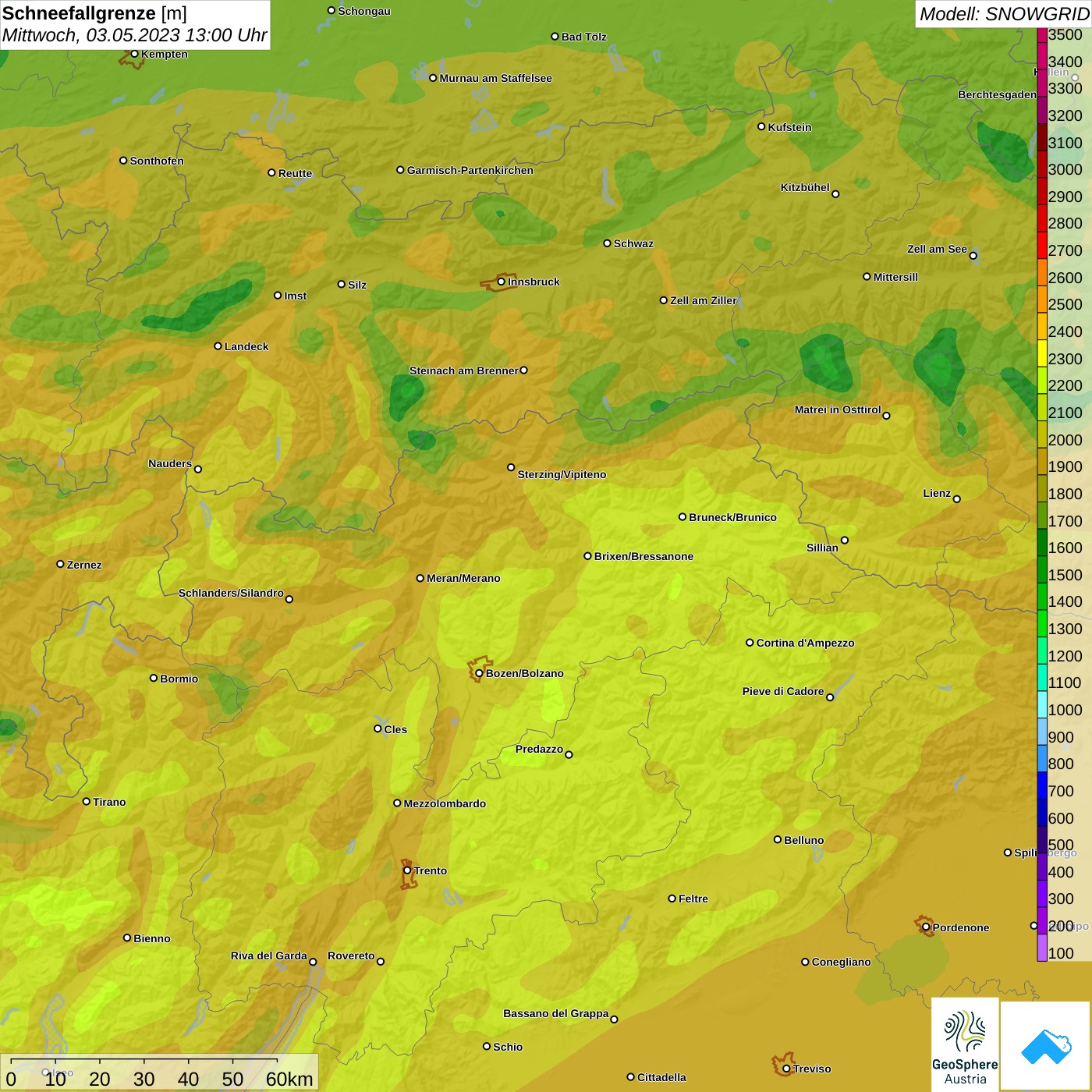Viewport: 1092px width, 1092px height.
Task: Click the Bozen/Bolzano city marker
Action: 479,673
